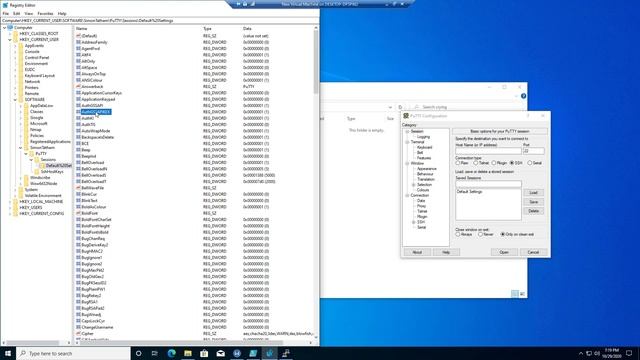Select Telnet connection type in PuTTY

coord(476,163)
